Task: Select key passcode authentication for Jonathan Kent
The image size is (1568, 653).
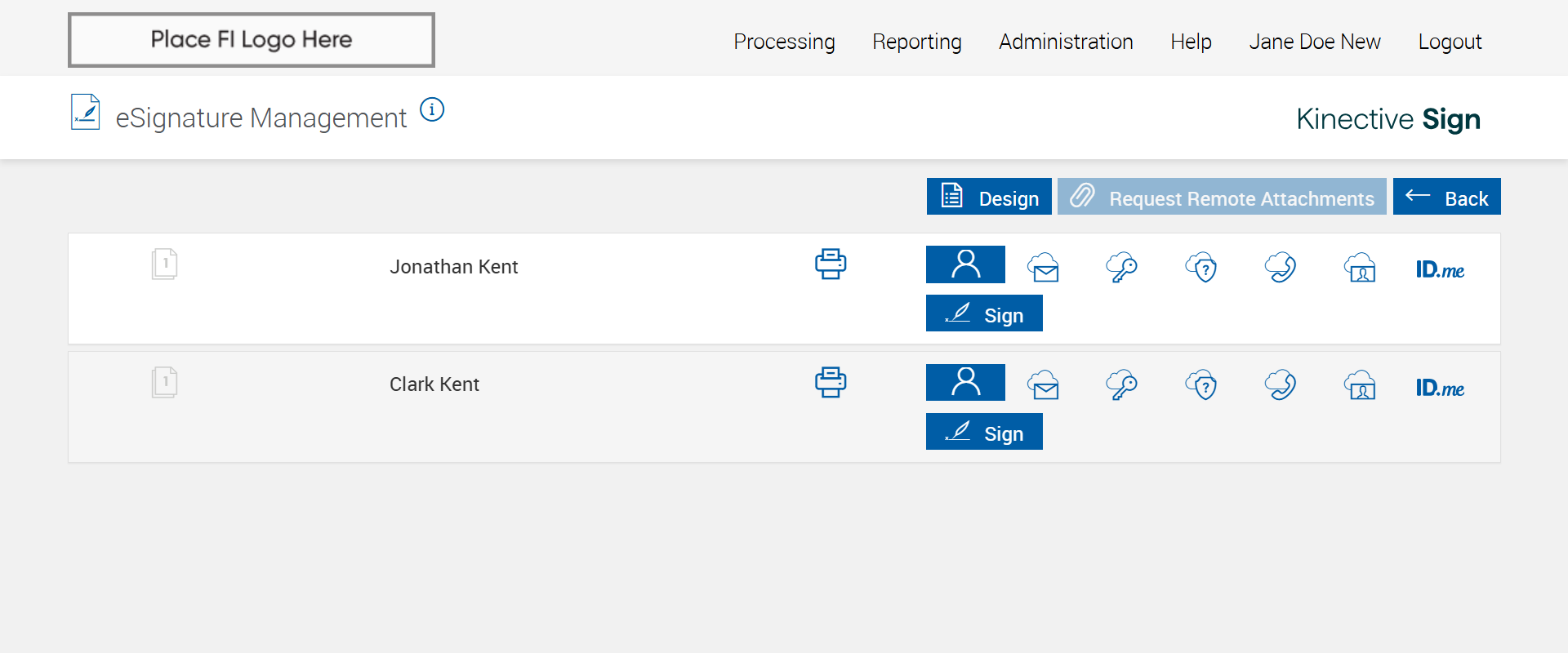Action: pyautogui.click(x=1122, y=267)
